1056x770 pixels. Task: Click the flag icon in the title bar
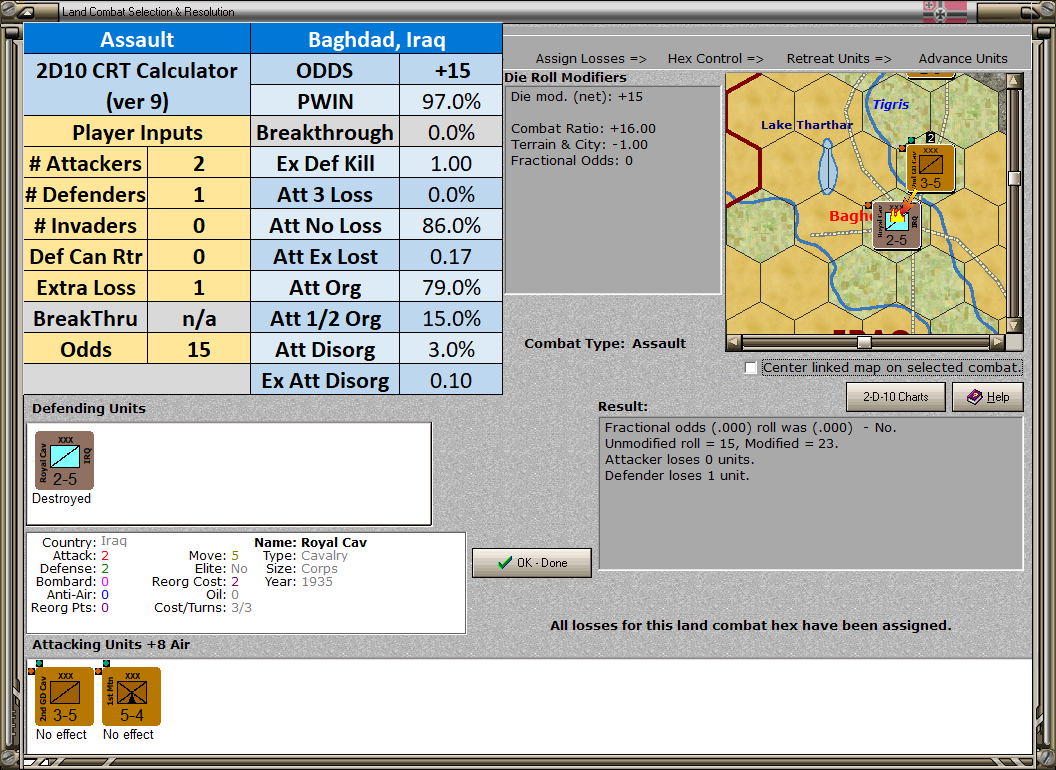[x=944, y=11]
